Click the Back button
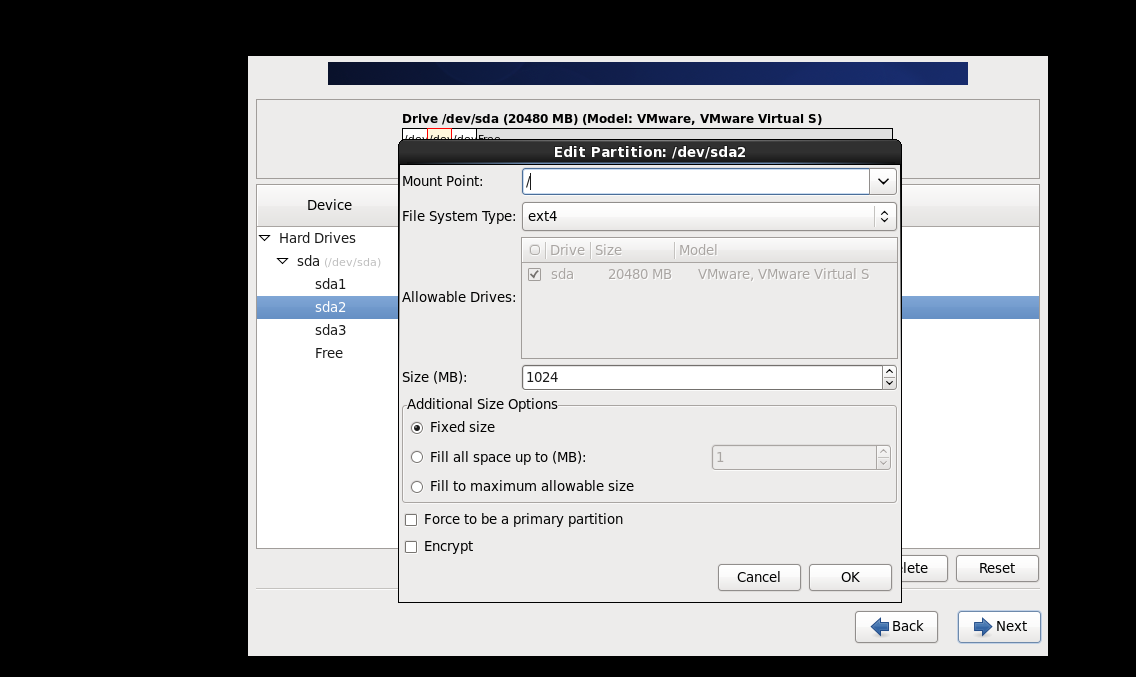Screen dimensions: 1136x677 [x=896, y=626]
